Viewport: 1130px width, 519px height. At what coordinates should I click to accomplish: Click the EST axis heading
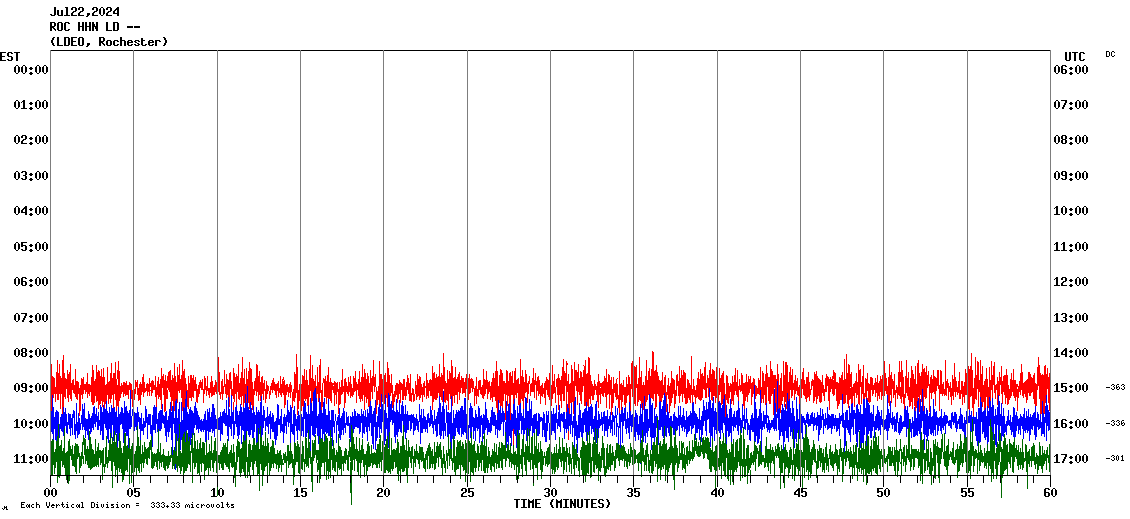click(x=11, y=56)
